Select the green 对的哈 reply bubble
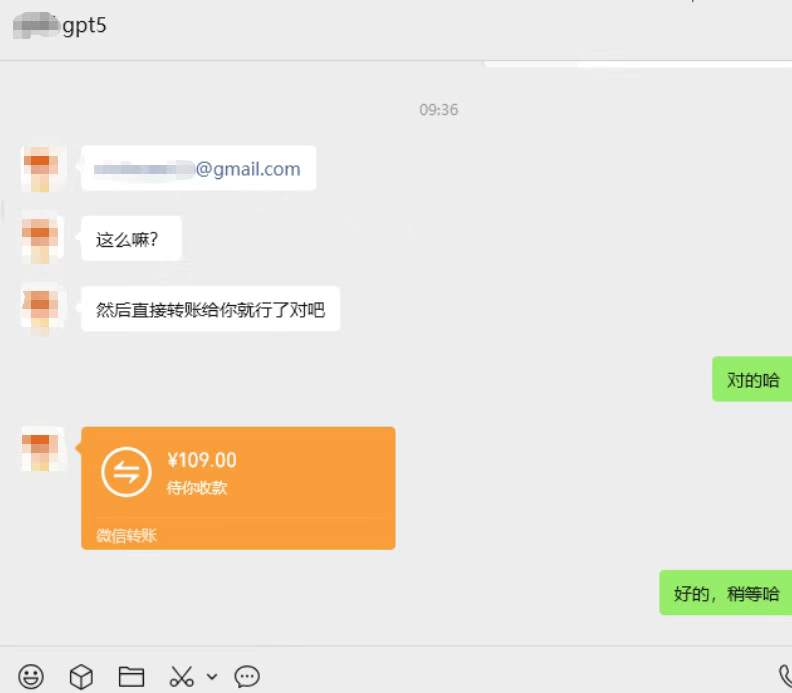This screenshot has width=792, height=693. 752,379
